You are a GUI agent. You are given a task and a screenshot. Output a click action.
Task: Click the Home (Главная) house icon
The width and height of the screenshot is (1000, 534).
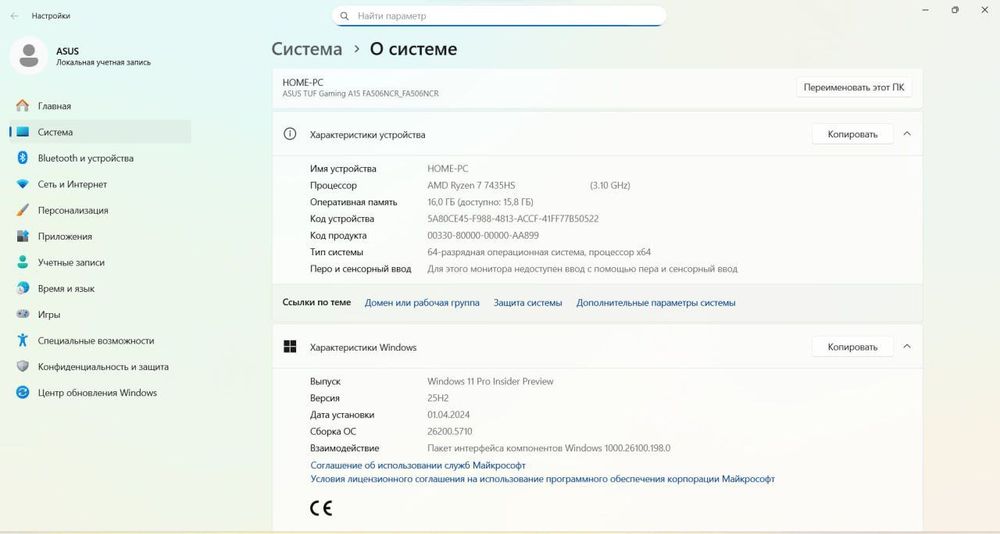22,106
